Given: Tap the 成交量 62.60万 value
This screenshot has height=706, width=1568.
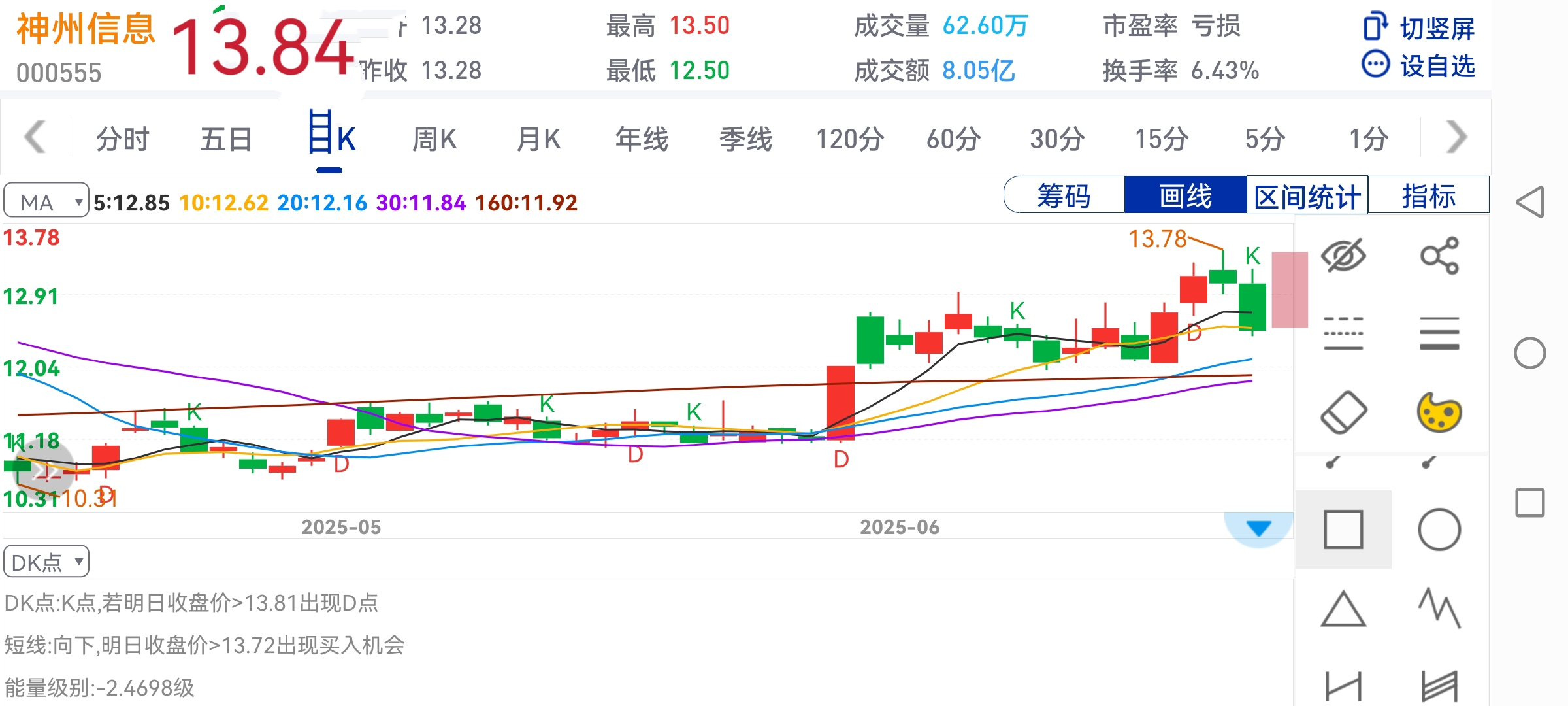Looking at the screenshot, I should [985, 26].
